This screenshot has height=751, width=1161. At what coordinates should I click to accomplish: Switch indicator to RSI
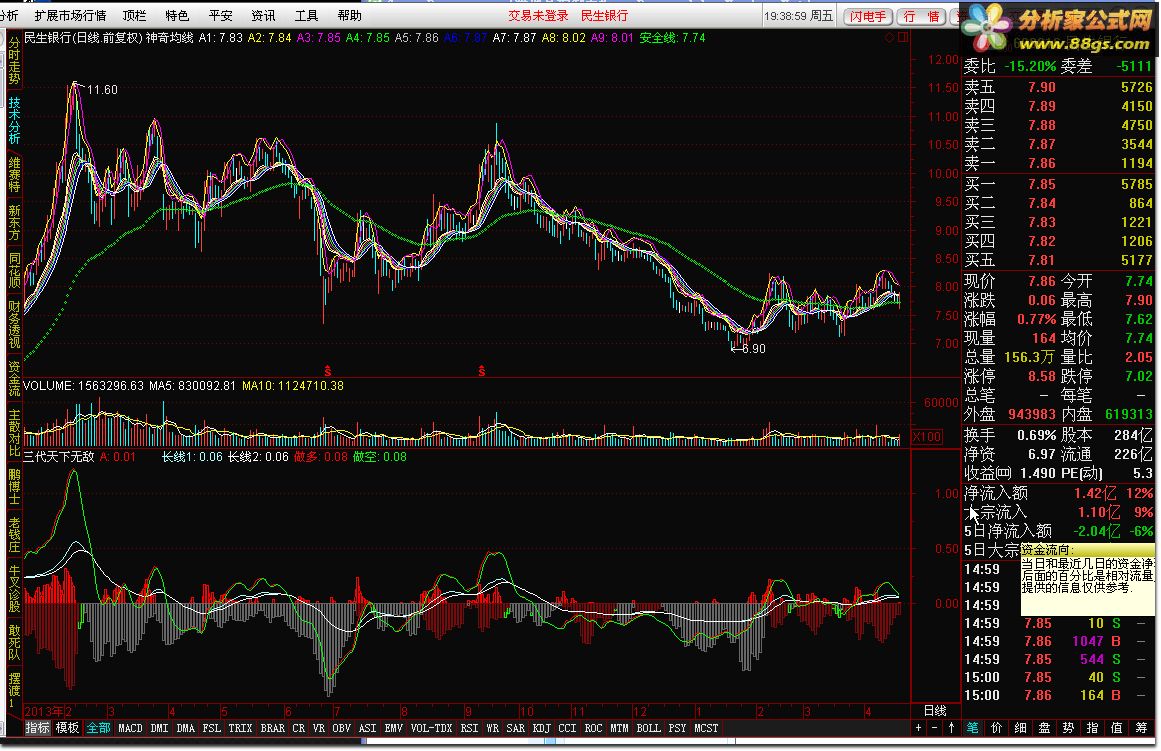coord(469,728)
